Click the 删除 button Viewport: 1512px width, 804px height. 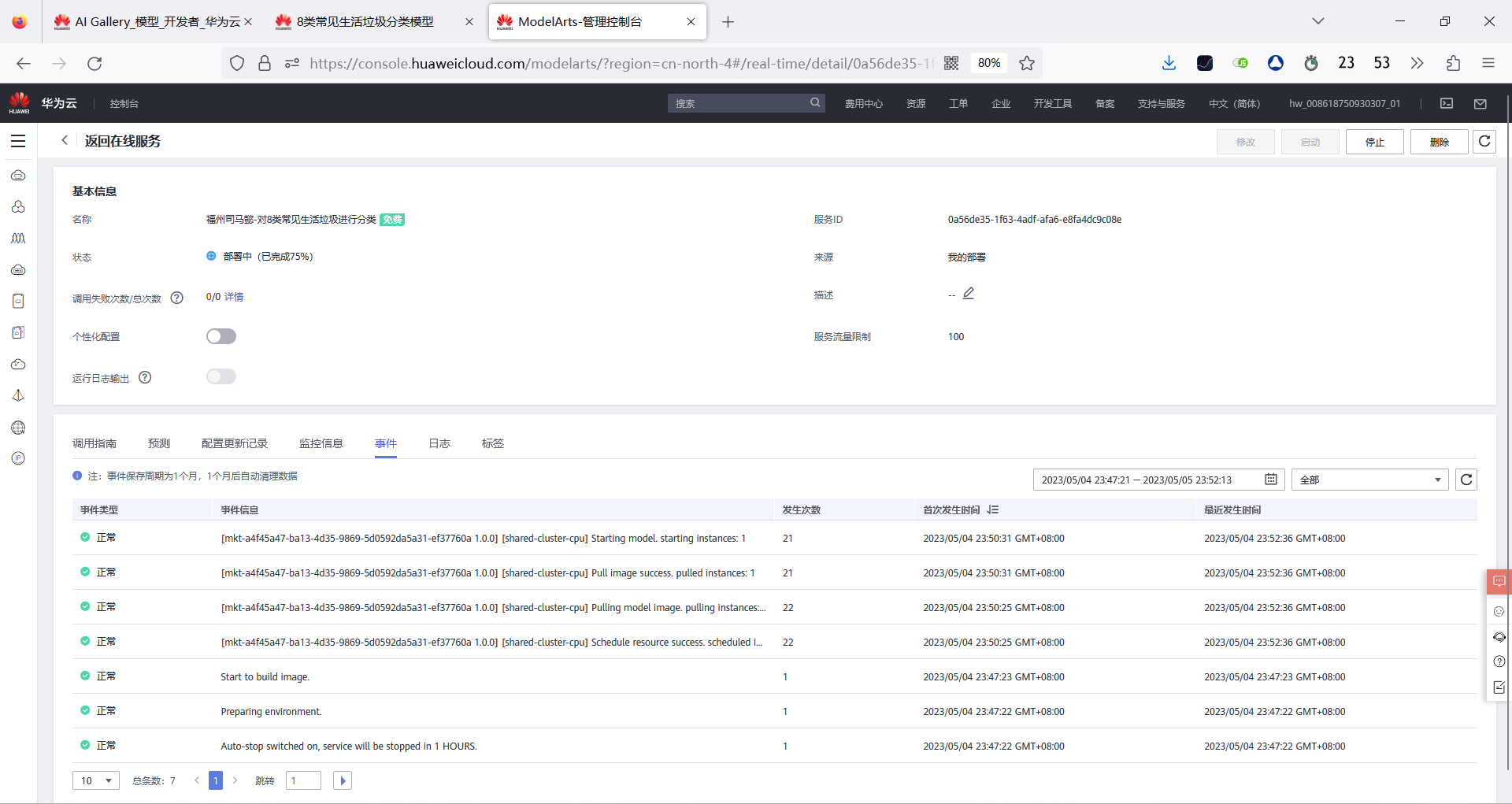[1439, 142]
